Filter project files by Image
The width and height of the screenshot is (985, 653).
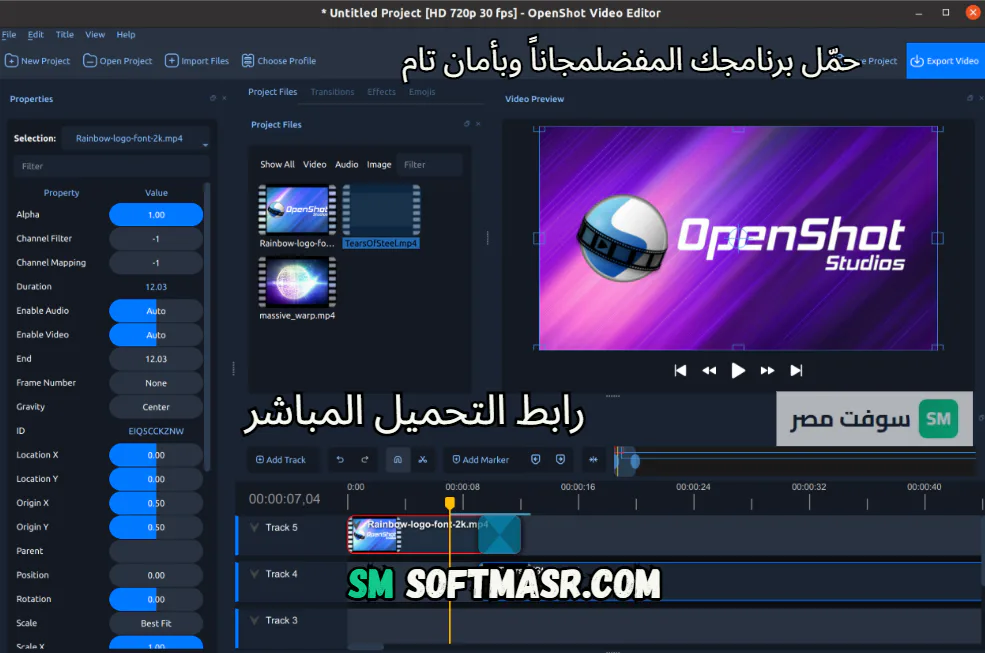point(379,165)
